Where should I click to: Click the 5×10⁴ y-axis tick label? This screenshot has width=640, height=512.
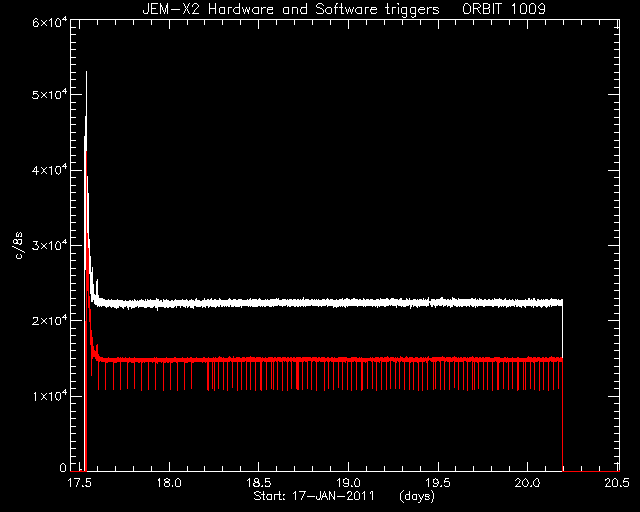(x=49, y=95)
